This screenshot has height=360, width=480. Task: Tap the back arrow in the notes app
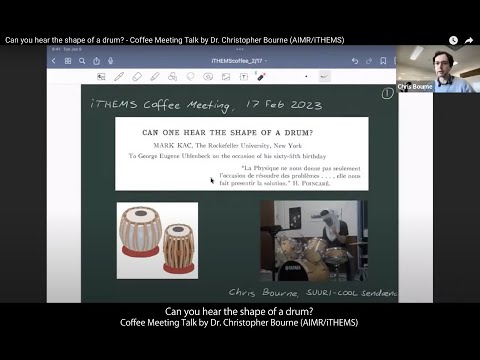54,61
